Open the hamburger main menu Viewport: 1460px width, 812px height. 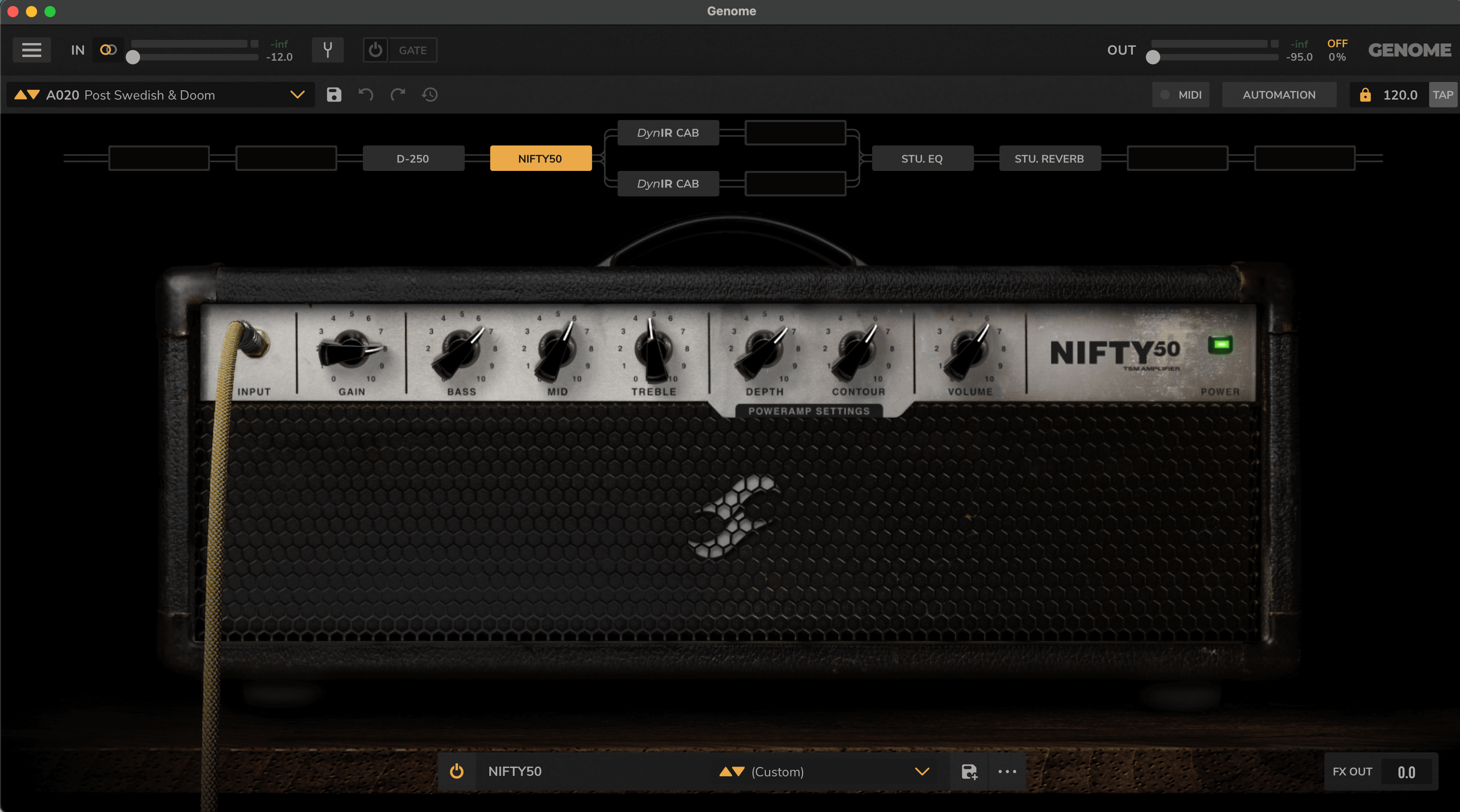click(x=32, y=50)
